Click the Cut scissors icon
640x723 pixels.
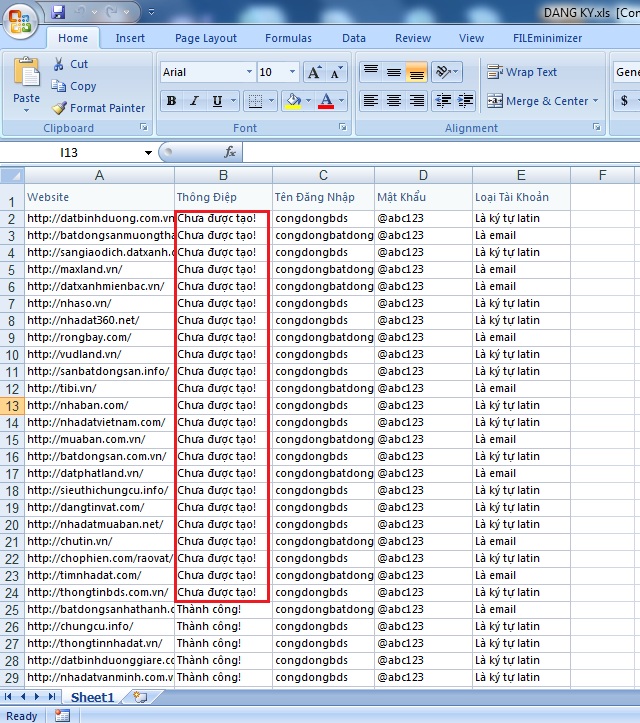(x=59, y=64)
